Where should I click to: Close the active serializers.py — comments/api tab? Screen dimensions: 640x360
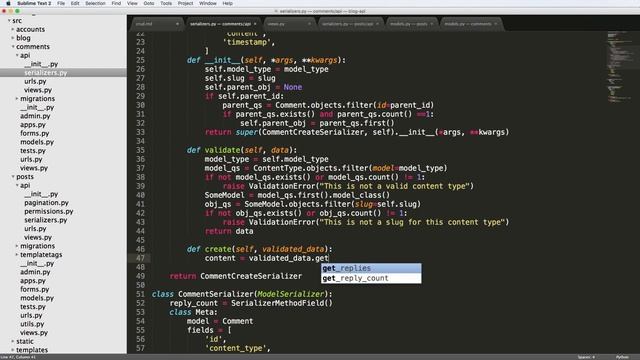click(x=256, y=24)
